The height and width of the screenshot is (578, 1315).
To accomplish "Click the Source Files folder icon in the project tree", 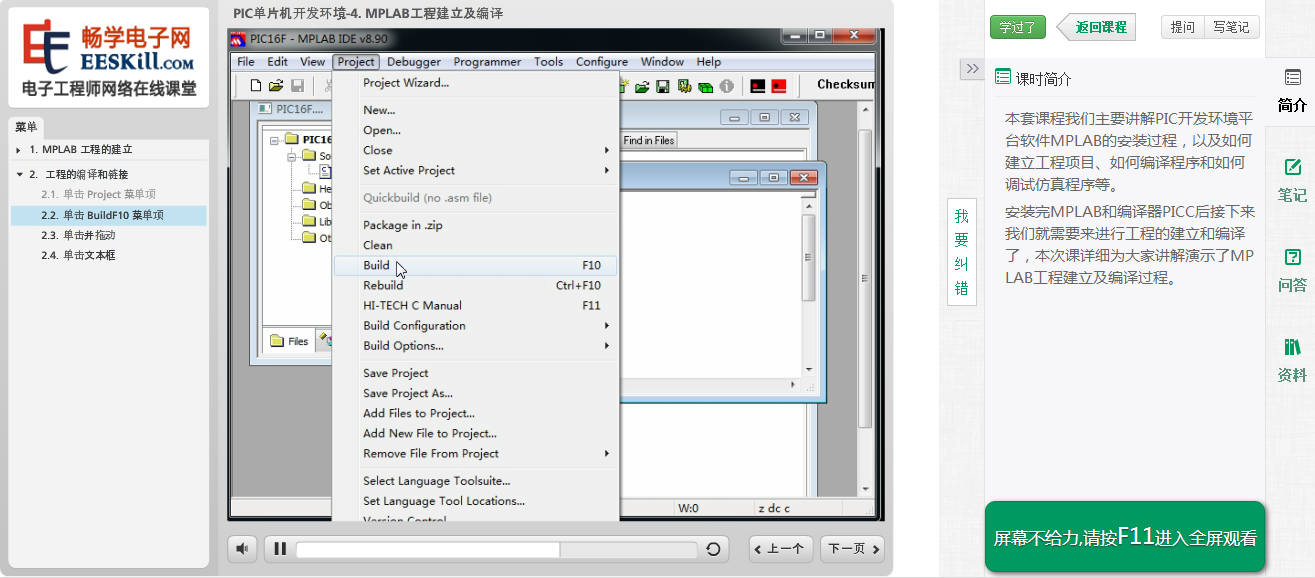I will [x=310, y=156].
